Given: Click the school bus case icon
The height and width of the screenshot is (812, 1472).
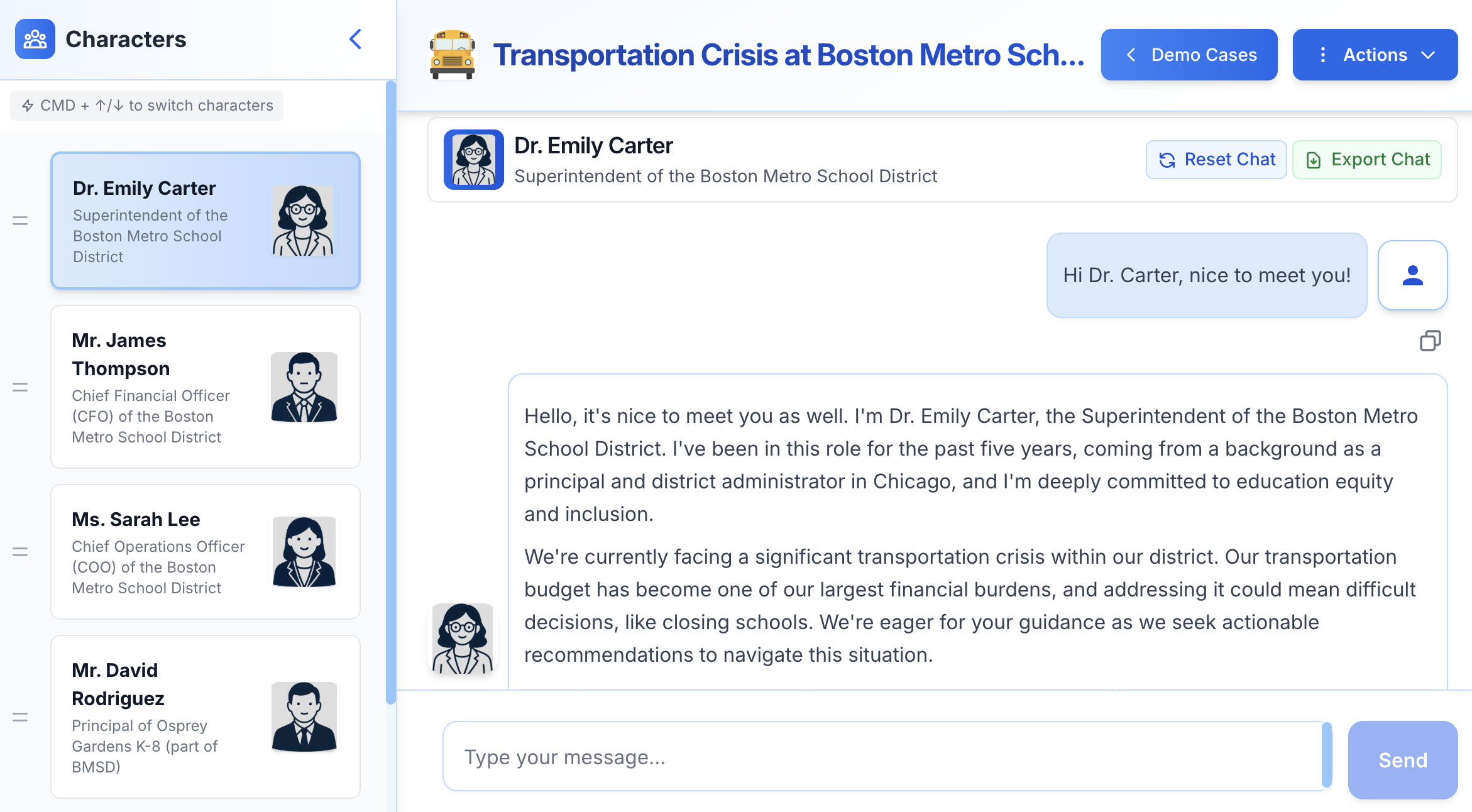Looking at the screenshot, I should [452, 55].
